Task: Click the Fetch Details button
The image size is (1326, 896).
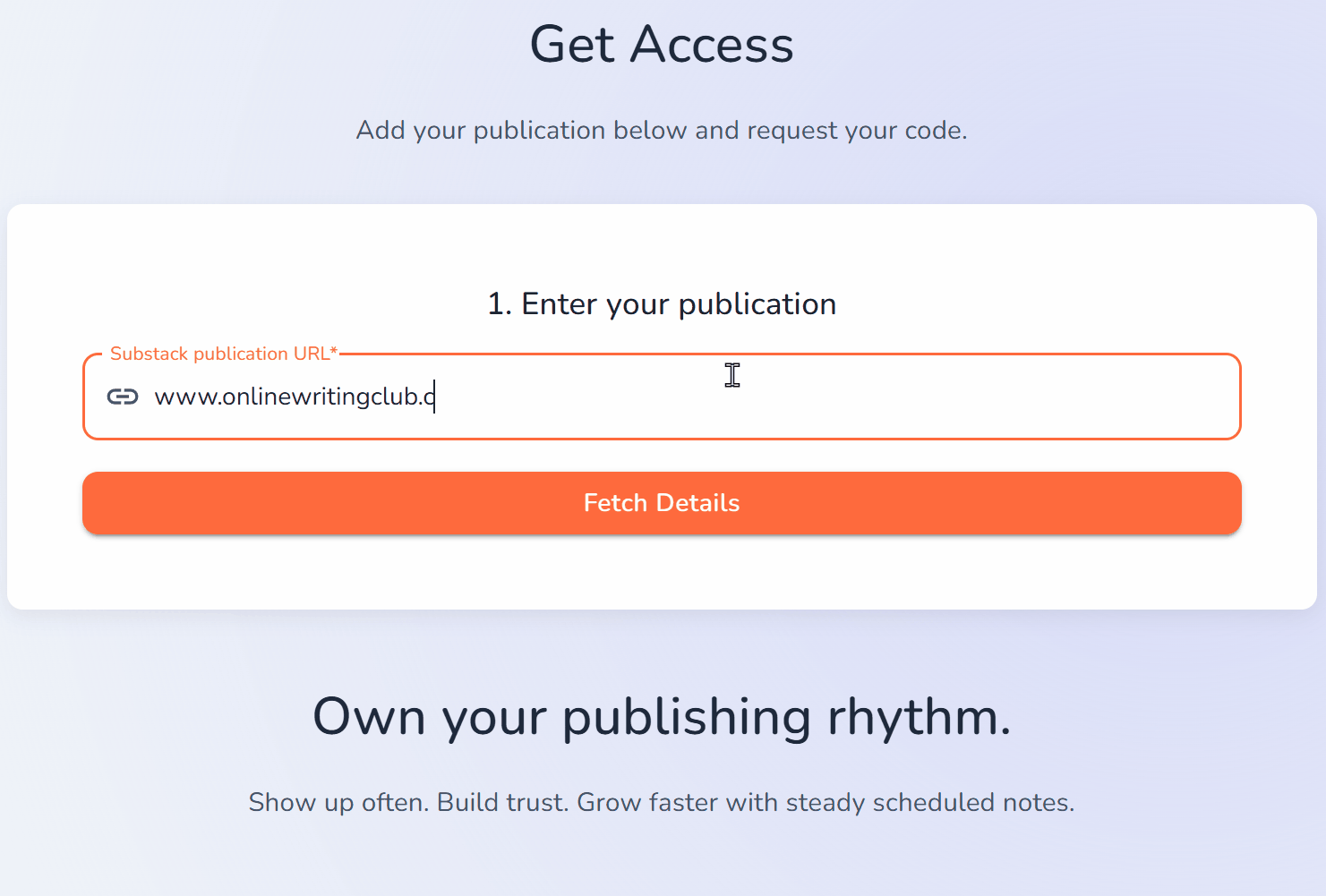Action: click(x=662, y=503)
